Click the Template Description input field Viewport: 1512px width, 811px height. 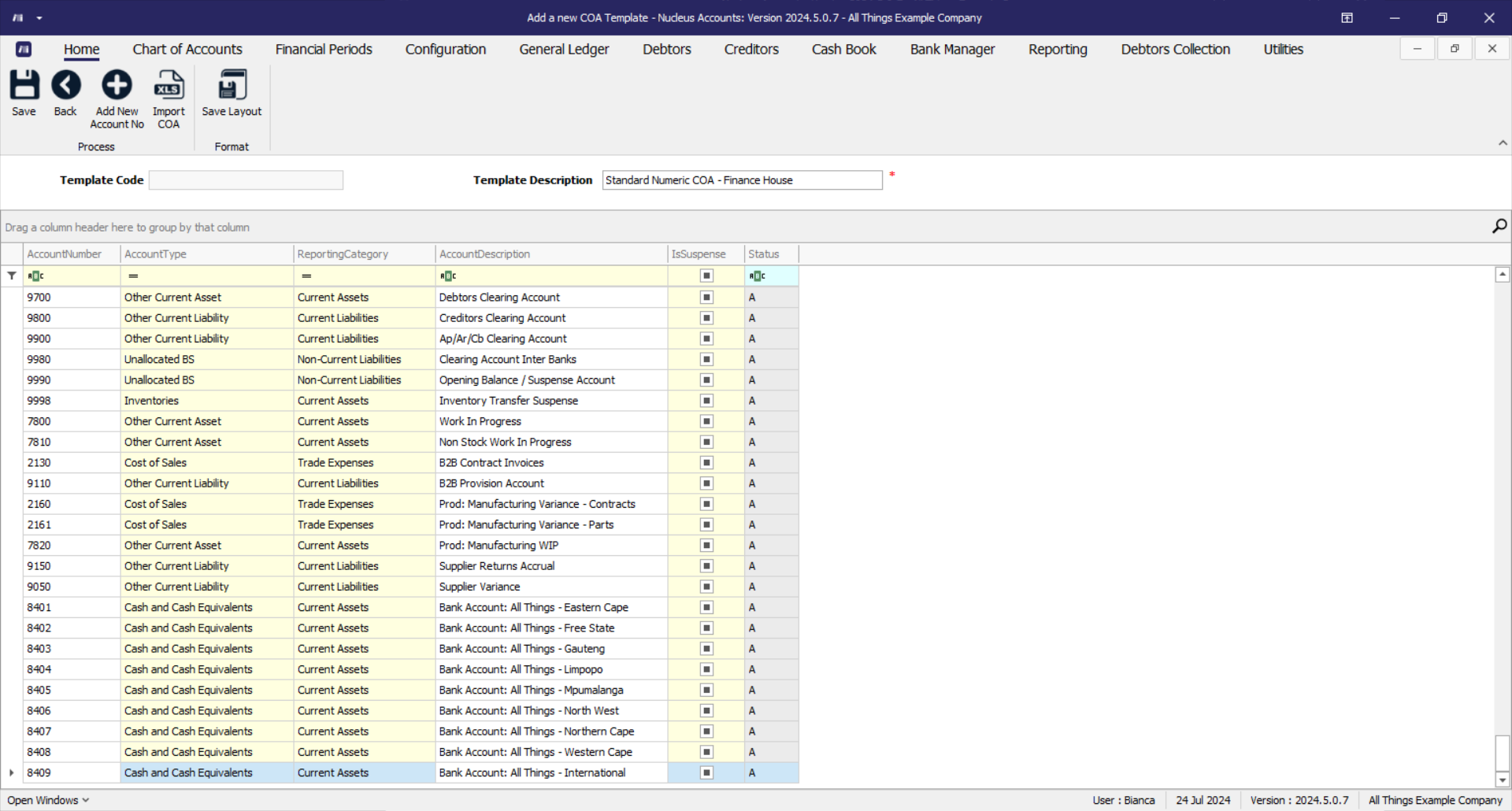pyautogui.click(x=742, y=180)
